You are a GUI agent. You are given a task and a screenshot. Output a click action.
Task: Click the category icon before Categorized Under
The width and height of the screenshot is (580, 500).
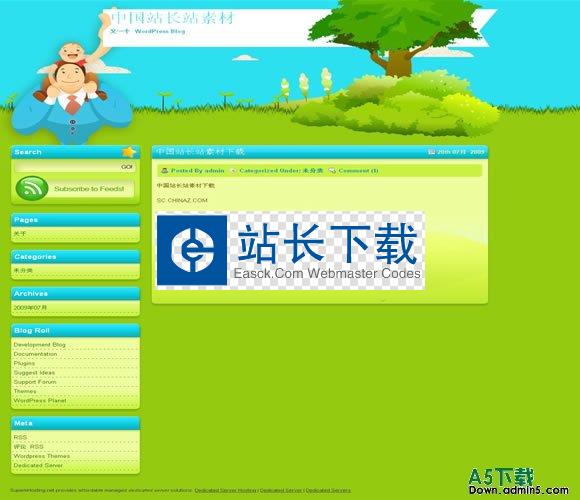coord(233,170)
